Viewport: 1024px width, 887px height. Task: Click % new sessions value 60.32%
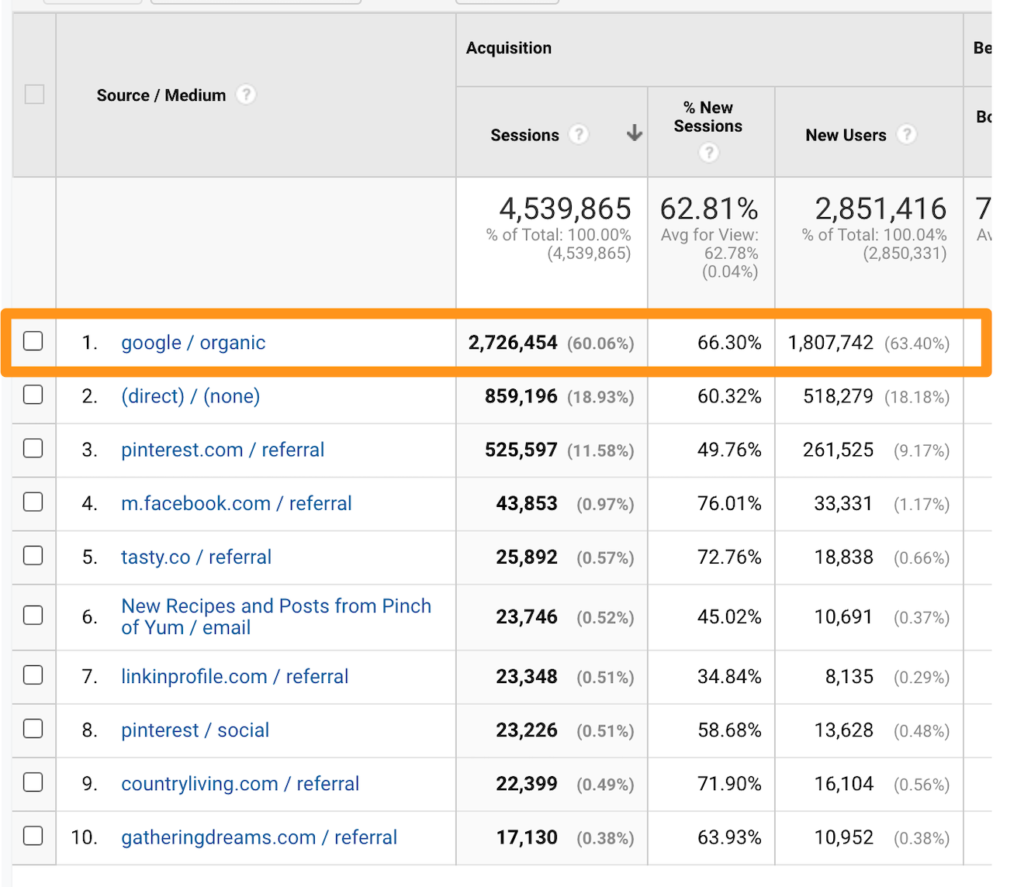coord(729,396)
